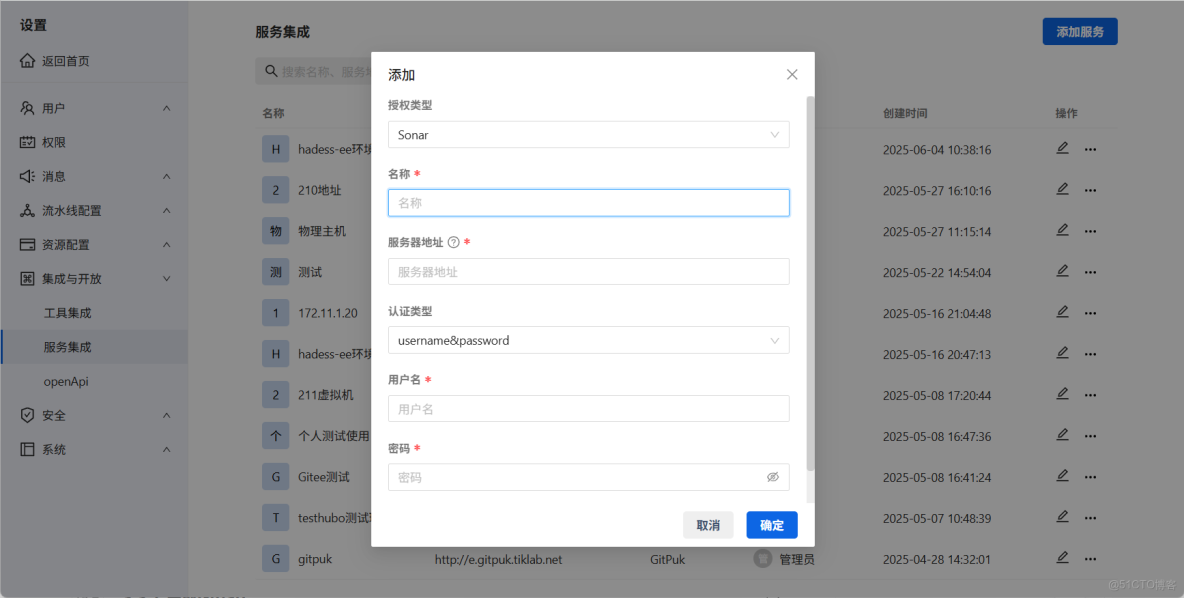This screenshot has height=598, width=1184.
Task: Click inside the 名称 input field
Action: pyautogui.click(x=588, y=202)
